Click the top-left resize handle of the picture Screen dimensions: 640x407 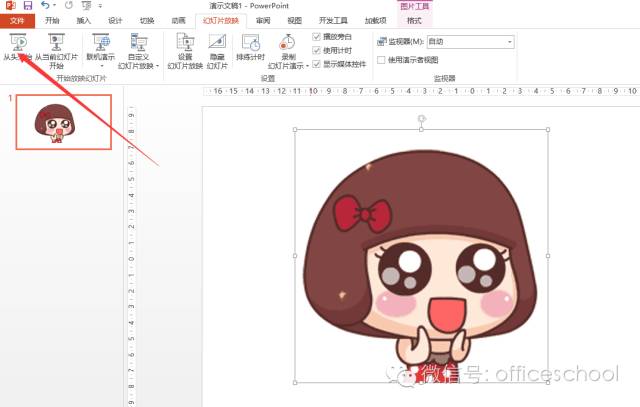point(295,130)
